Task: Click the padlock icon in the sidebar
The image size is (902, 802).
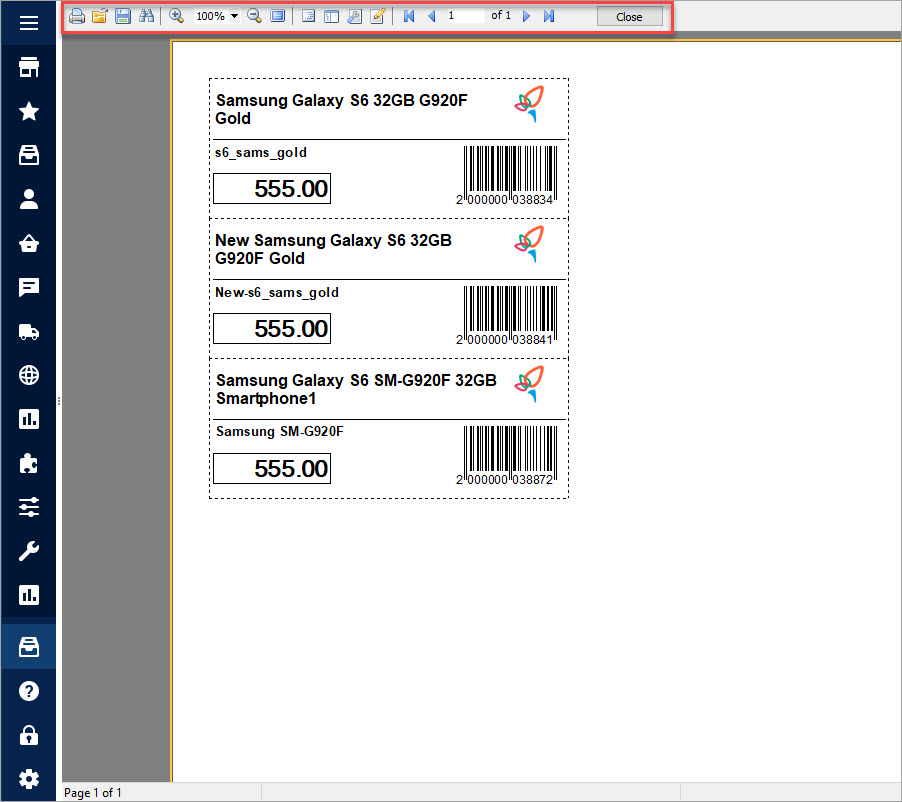Action: point(29,735)
